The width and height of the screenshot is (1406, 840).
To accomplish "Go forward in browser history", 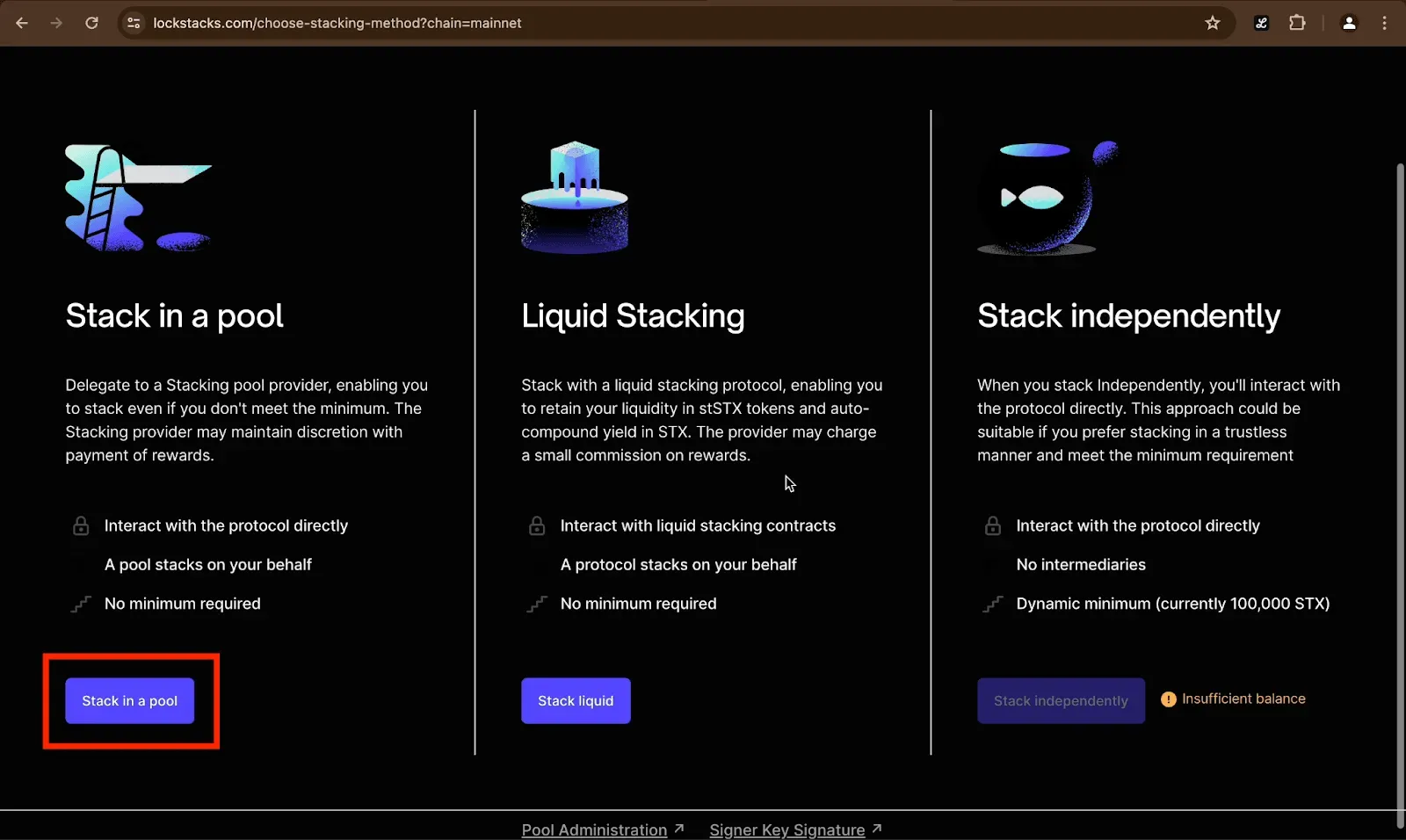I will [56, 23].
